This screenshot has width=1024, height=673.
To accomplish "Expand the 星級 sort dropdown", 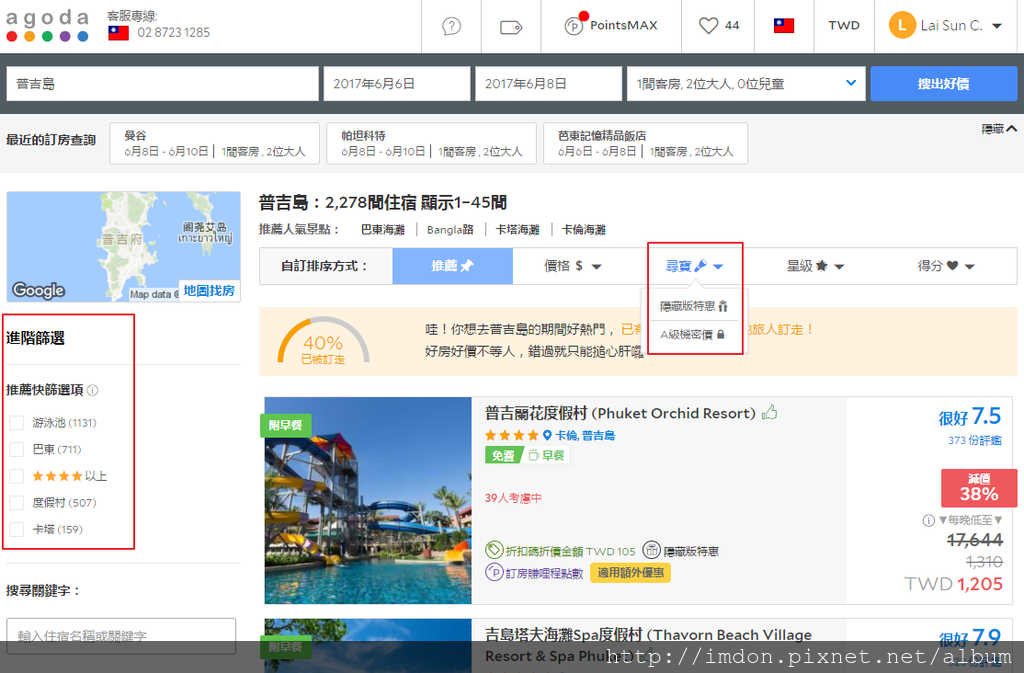I will tap(815, 266).
